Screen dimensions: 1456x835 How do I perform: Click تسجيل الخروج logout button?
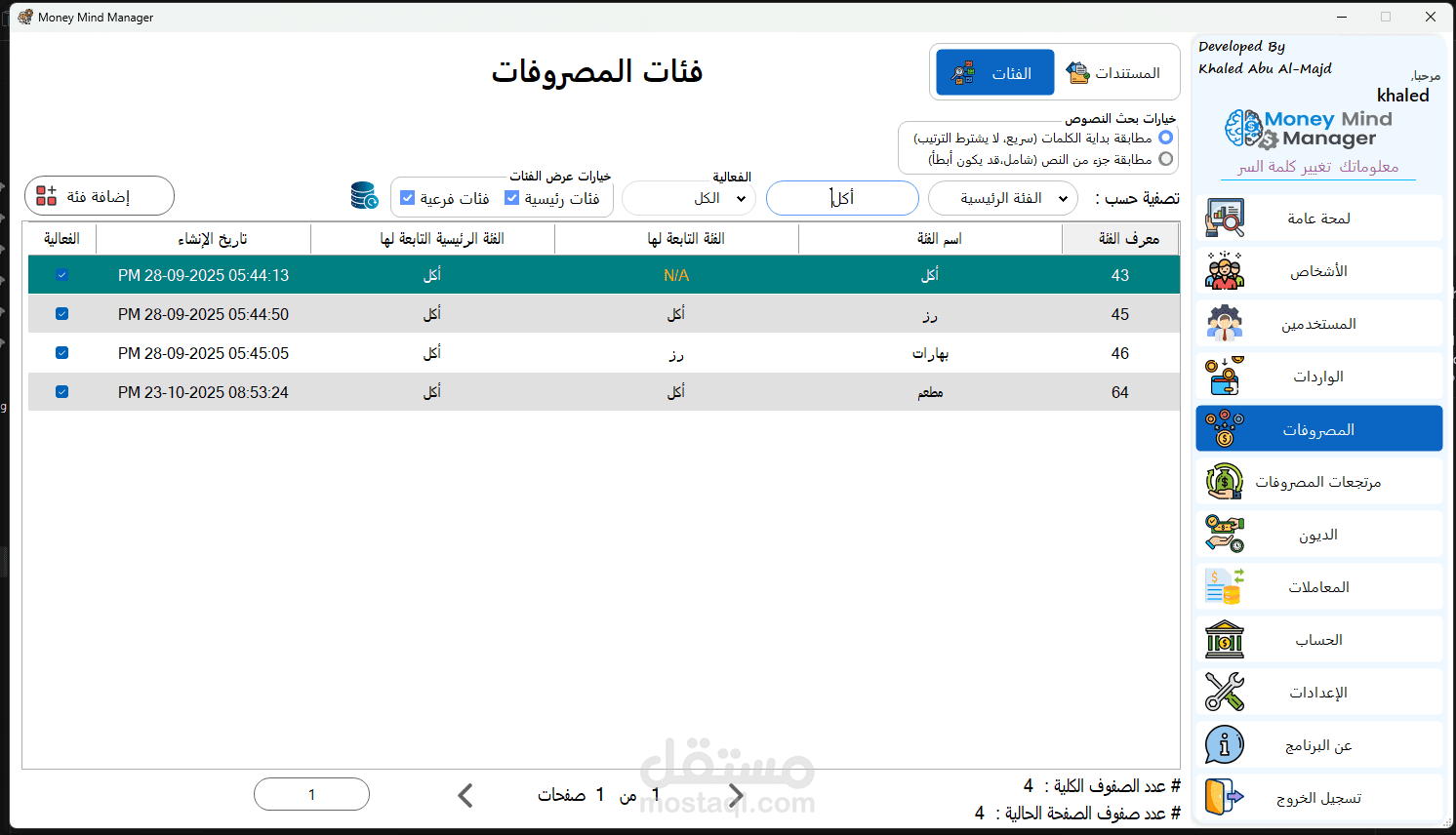click(x=1319, y=797)
